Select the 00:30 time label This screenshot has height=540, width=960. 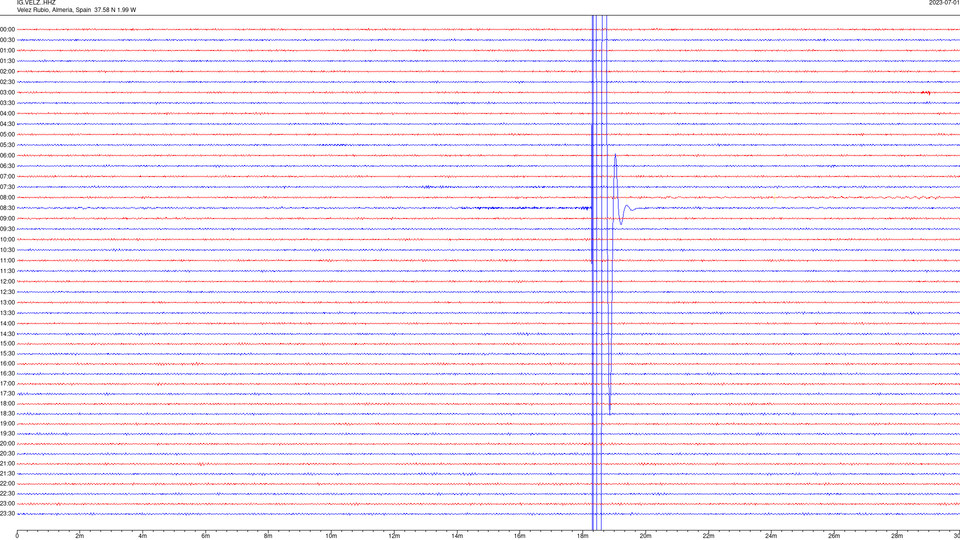pyautogui.click(x=7, y=40)
